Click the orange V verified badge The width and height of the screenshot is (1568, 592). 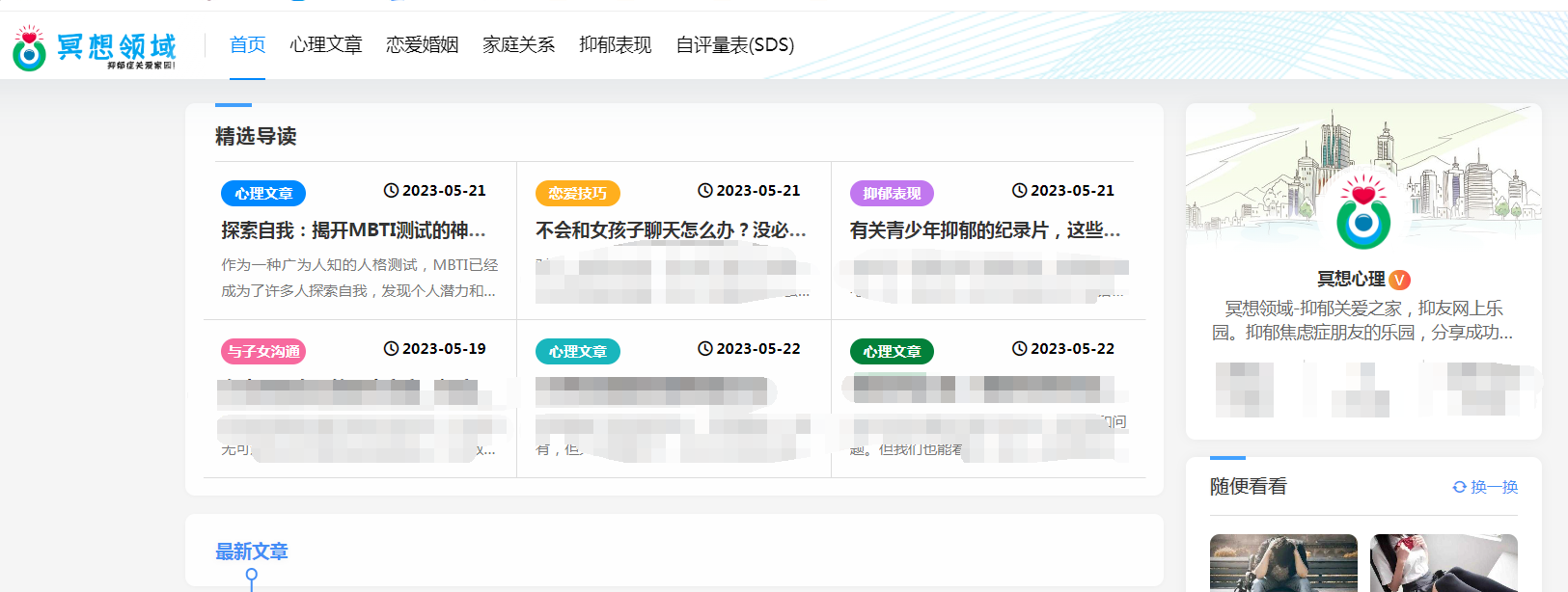[1400, 280]
